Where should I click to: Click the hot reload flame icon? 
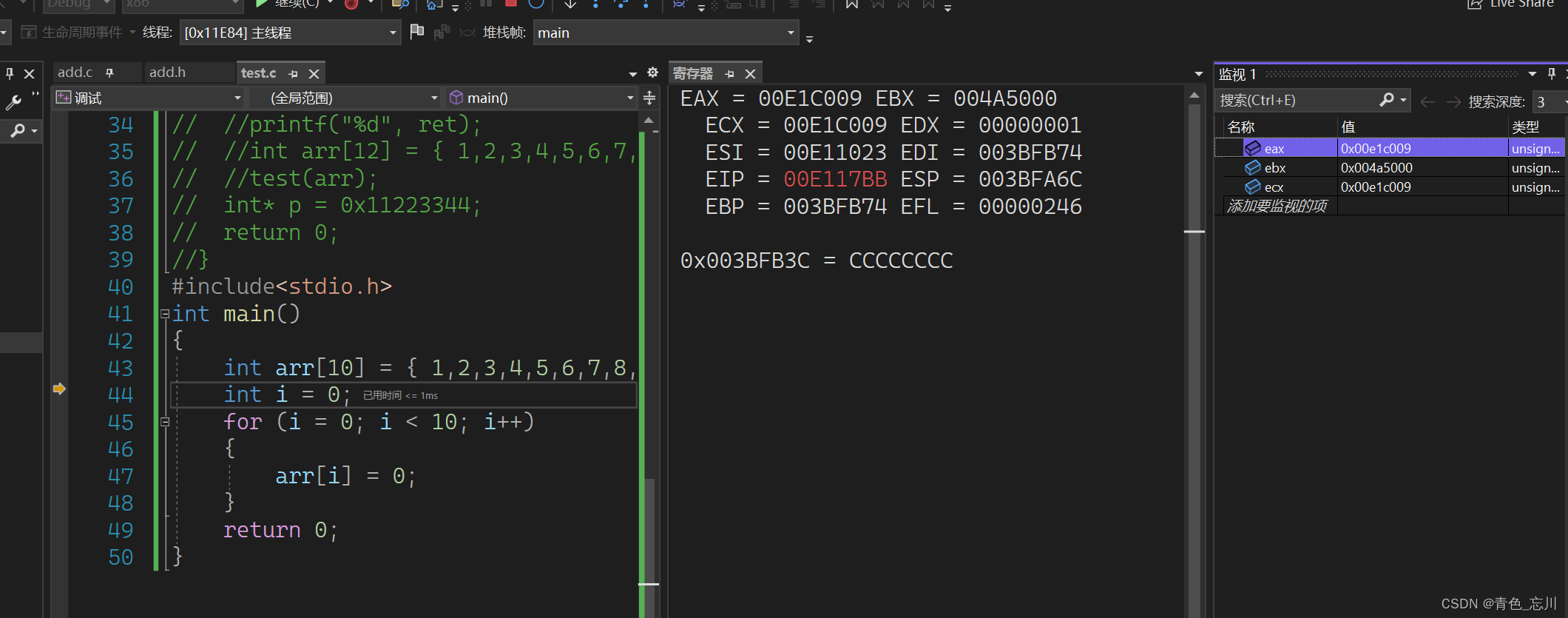pyautogui.click(x=351, y=4)
